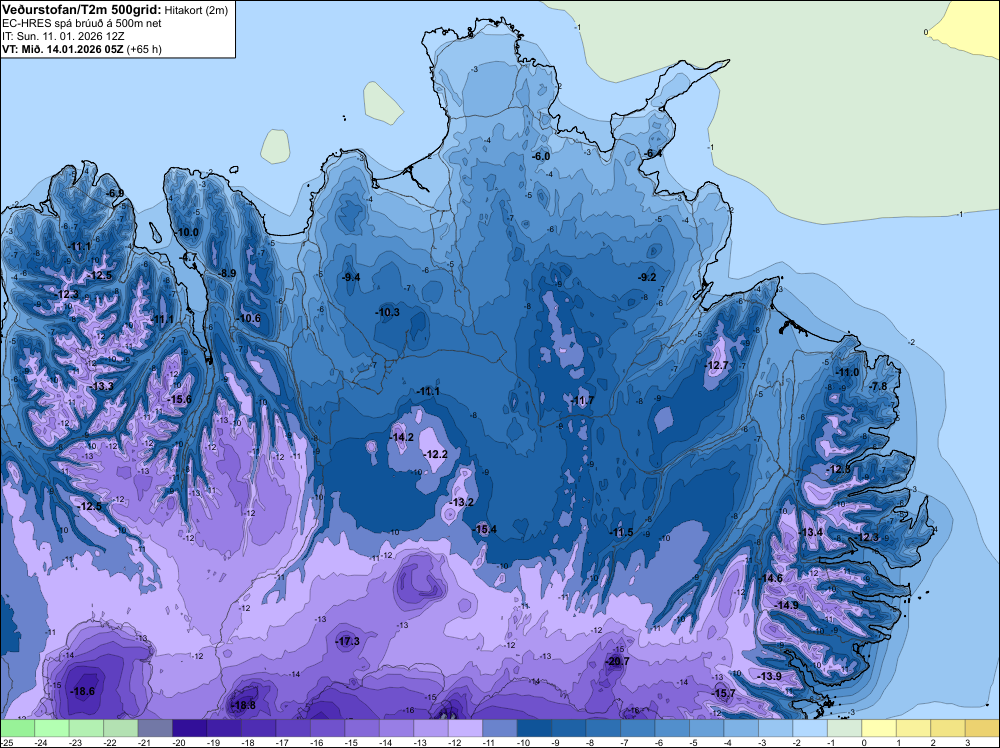The width and height of the screenshot is (1000, 748).
Task: Click the initial time 'IT: Sun. 11. 01. 2026 12Z'
Action: (63, 36)
